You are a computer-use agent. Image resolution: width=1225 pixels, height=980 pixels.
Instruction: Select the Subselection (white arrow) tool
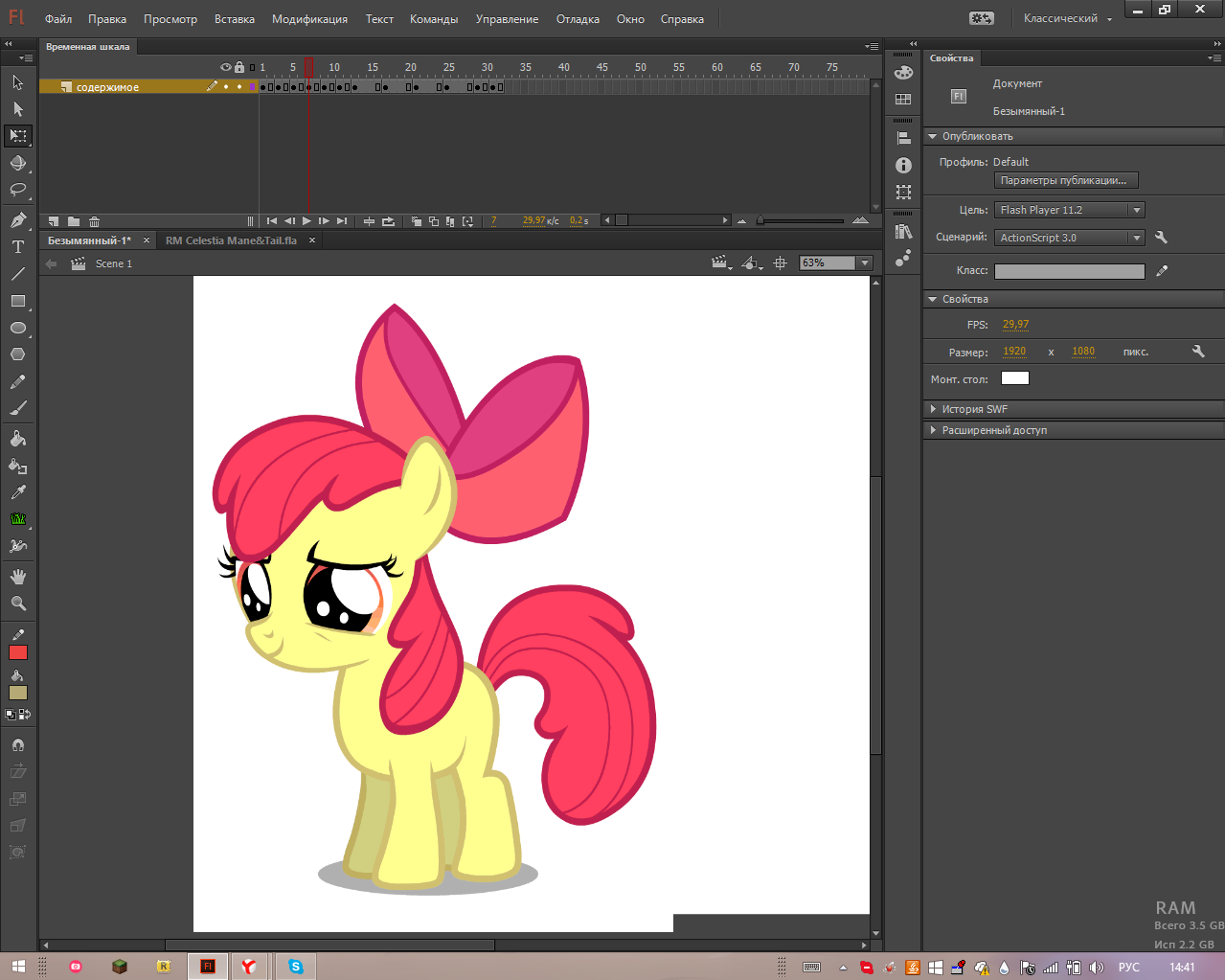(x=18, y=109)
